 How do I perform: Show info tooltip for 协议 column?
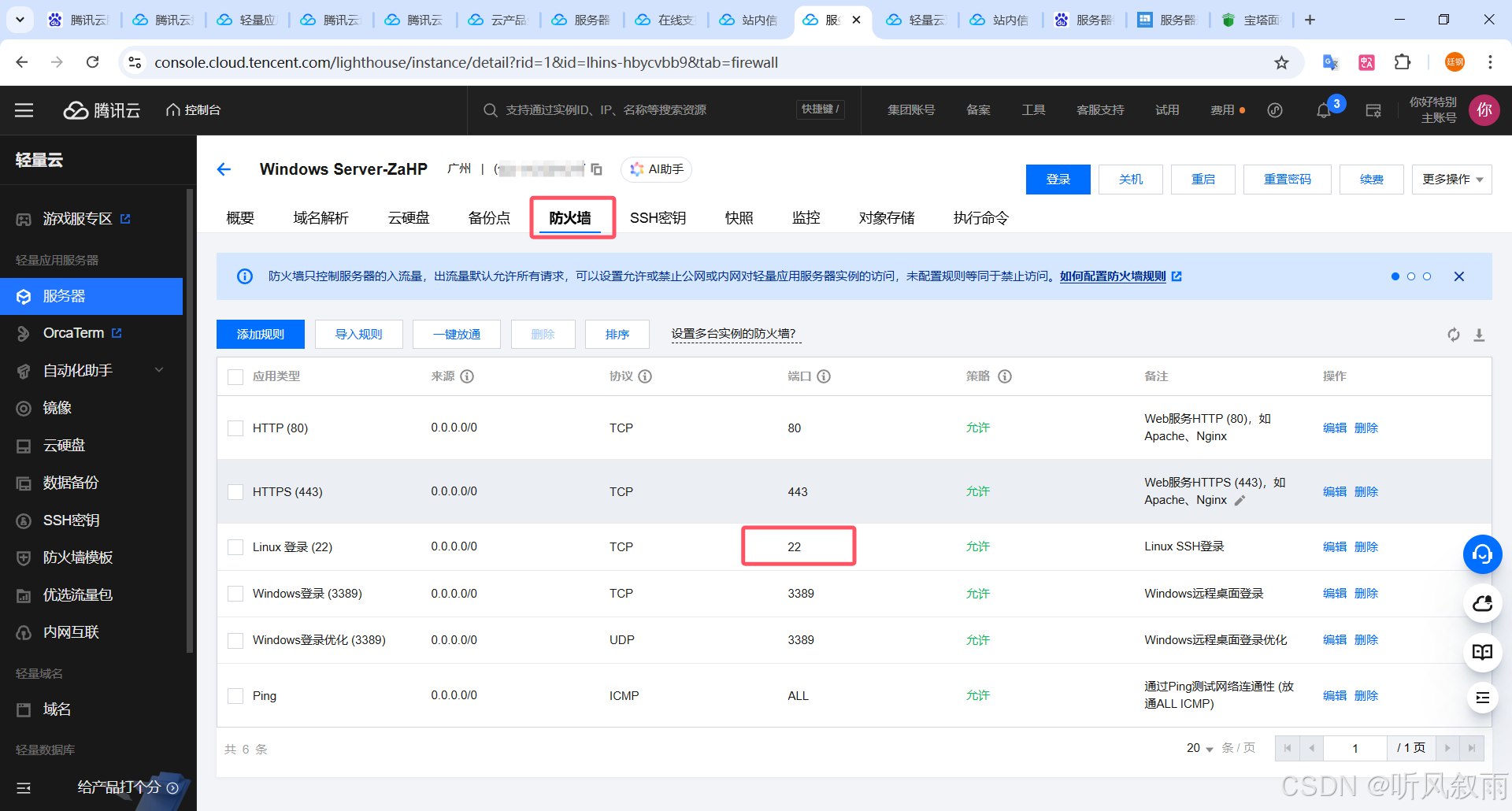(x=645, y=376)
